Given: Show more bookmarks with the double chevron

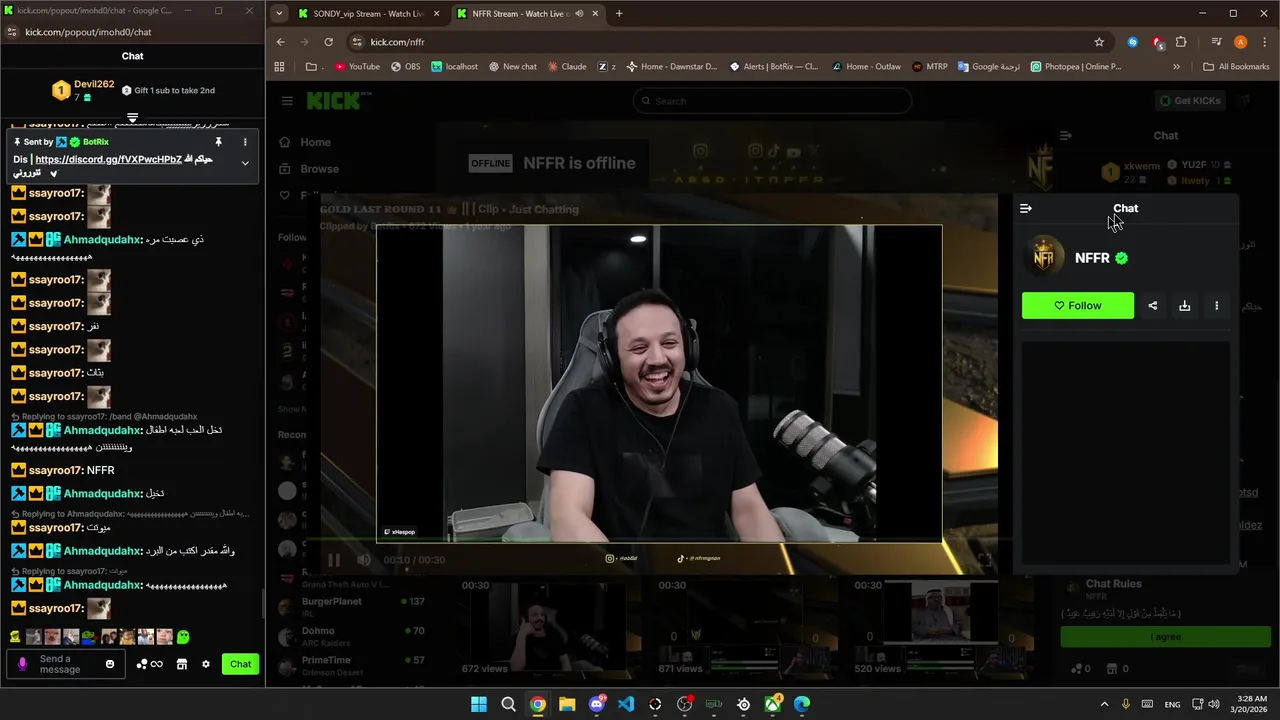Looking at the screenshot, I should click(x=1176, y=67).
